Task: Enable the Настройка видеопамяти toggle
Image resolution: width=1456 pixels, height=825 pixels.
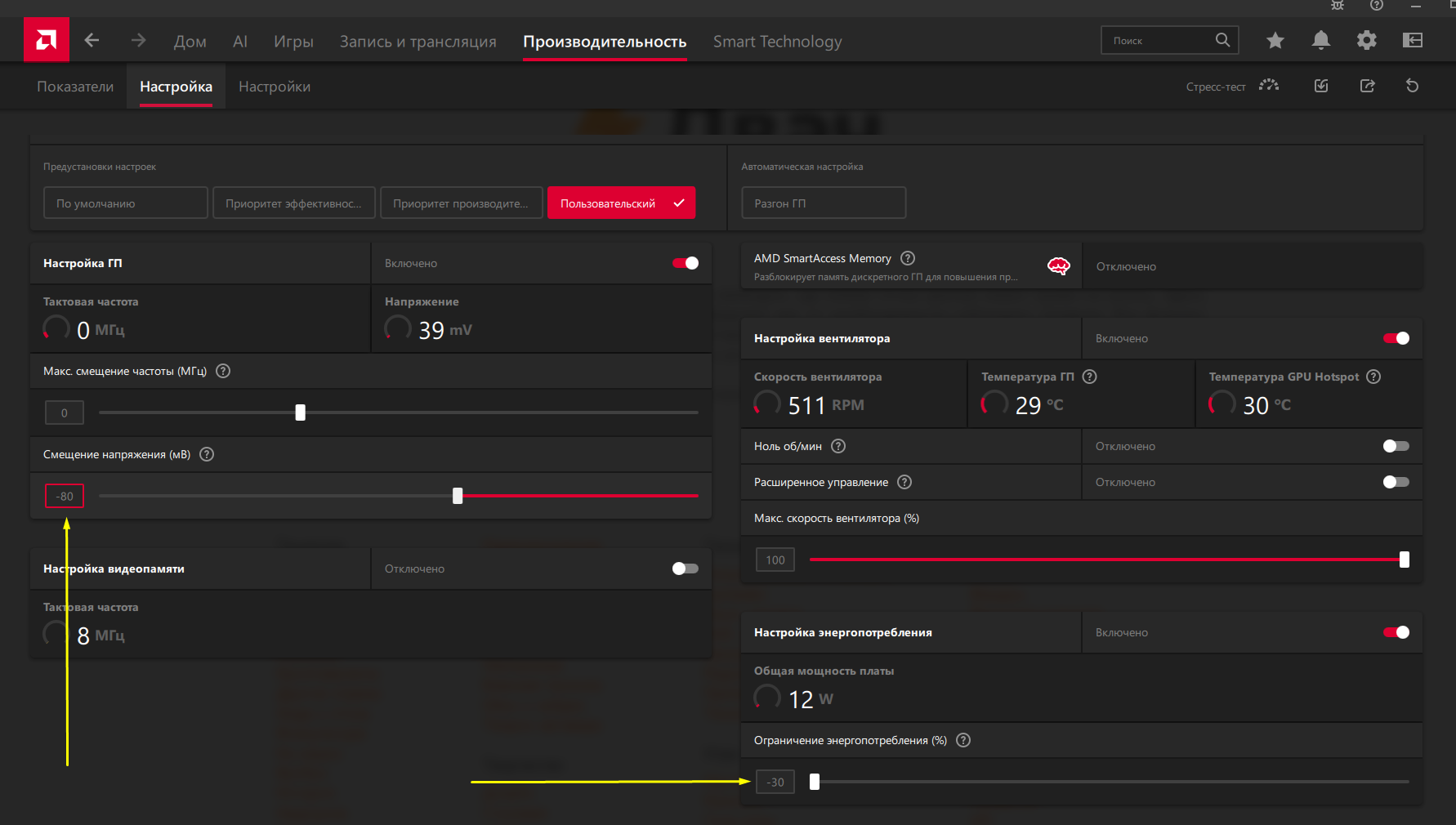Action: pyautogui.click(x=686, y=569)
